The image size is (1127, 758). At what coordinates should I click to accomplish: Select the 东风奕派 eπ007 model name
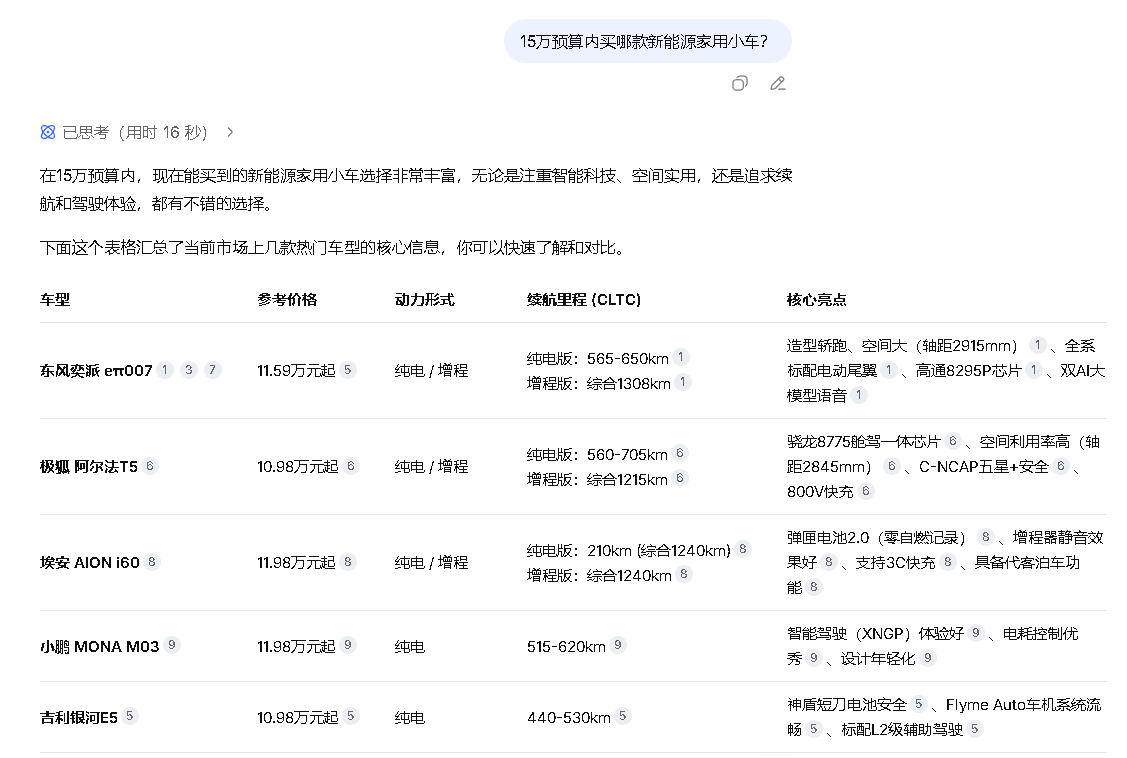(x=96, y=371)
